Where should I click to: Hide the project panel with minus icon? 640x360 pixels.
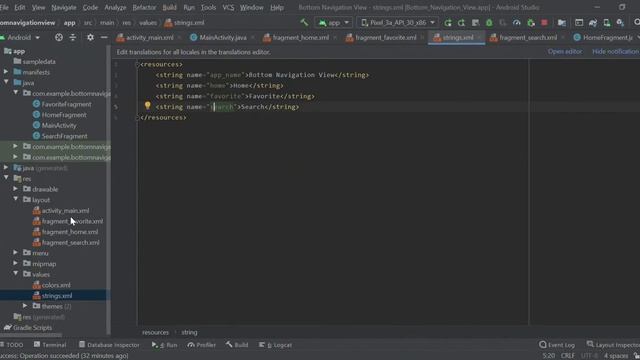104,38
